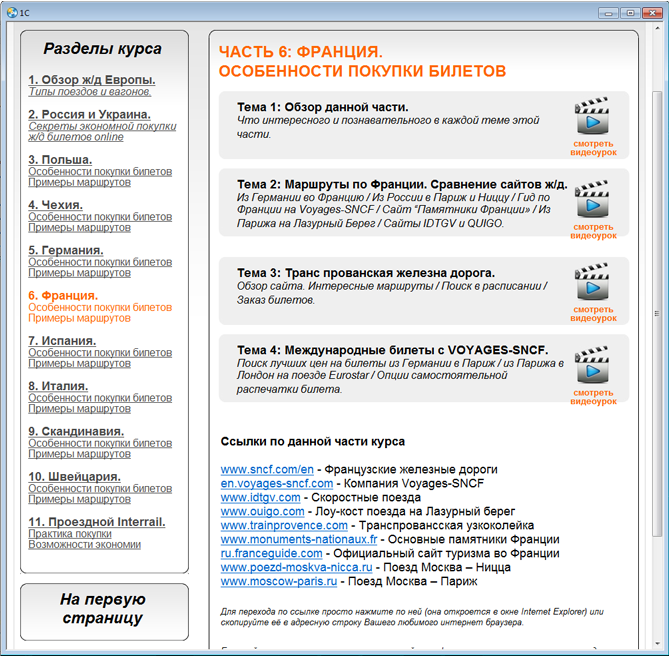Open 'Особенности покупки билетов' under Италия
The width and height of the screenshot is (669, 656).
pos(100,398)
